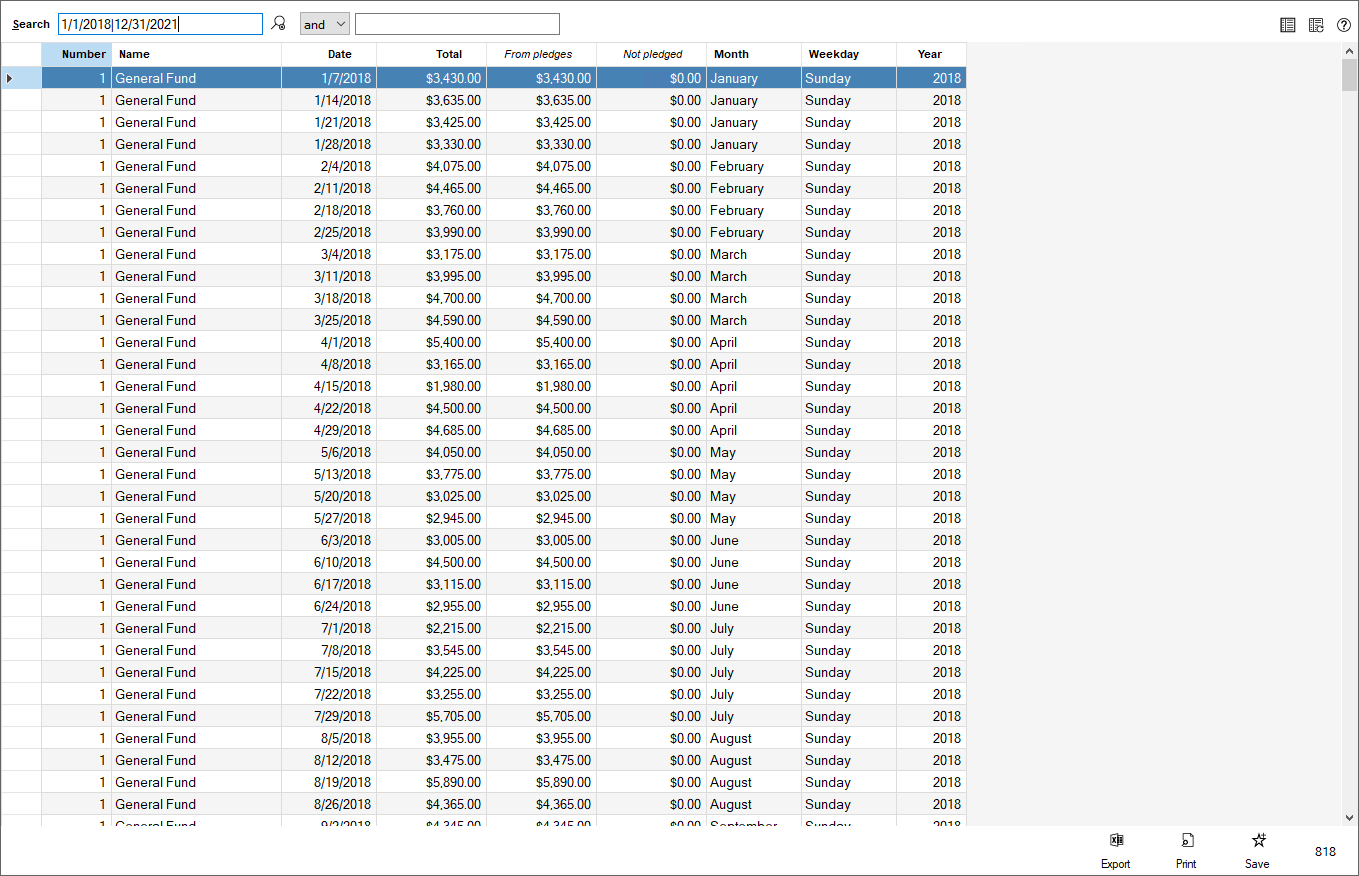Open the help question mark icon

[1344, 25]
